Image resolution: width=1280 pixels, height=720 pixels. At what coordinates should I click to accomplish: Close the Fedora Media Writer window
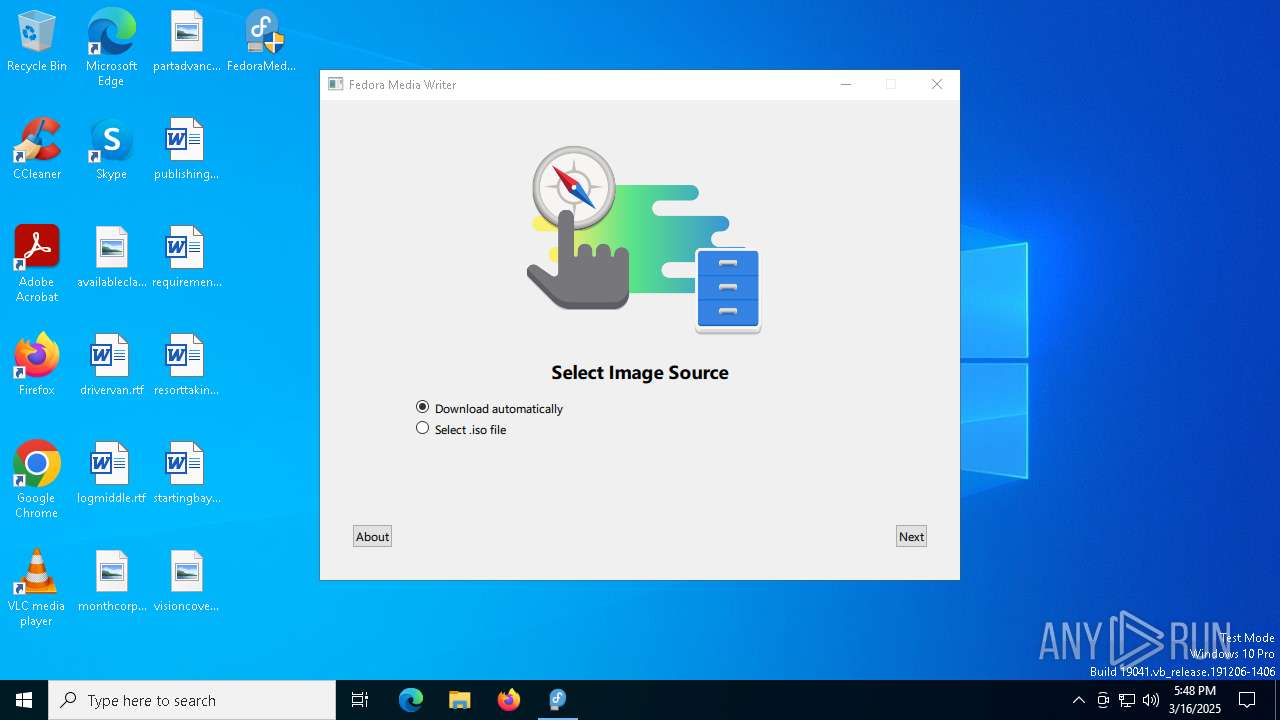937,84
